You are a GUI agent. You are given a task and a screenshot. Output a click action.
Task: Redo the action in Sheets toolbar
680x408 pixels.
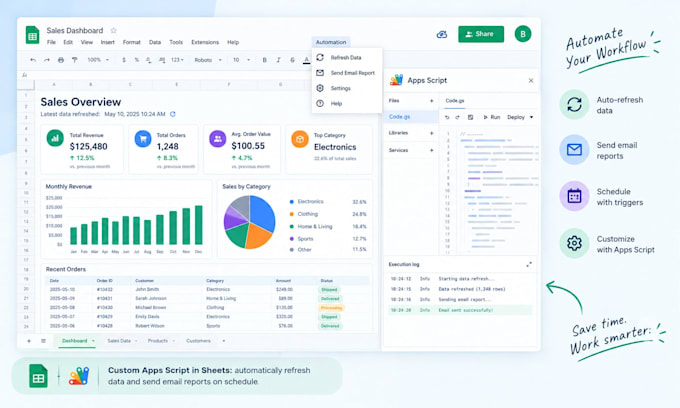[46, 60]
